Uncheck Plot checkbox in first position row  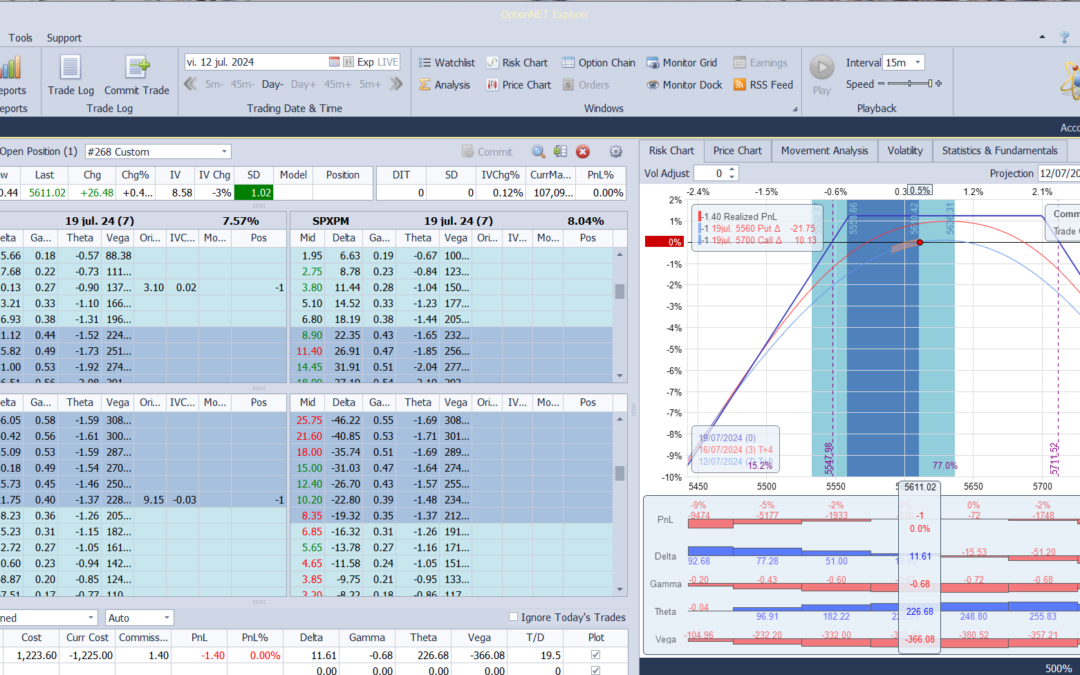coord(596,655)
